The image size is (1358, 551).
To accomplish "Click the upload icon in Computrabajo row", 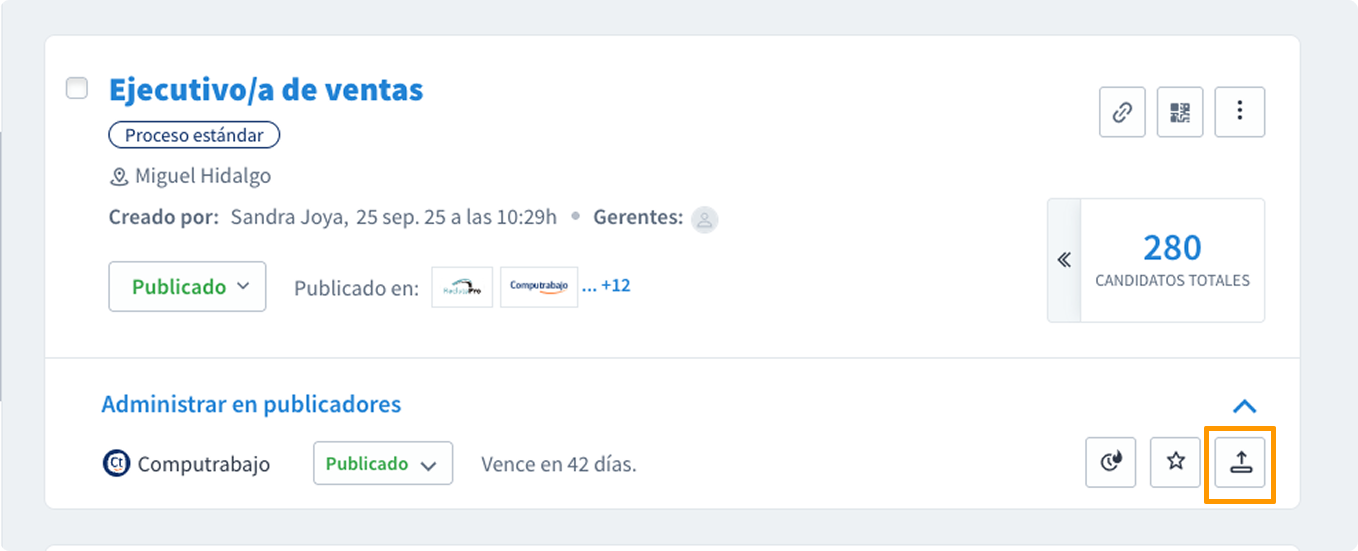I will 1240,463.
